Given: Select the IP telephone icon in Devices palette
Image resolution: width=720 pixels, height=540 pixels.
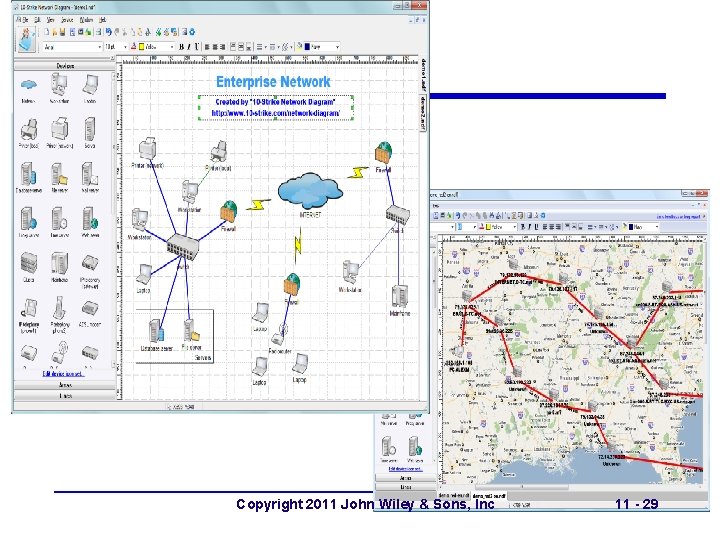Looking at the screenshot, I should tap(29, 308).
